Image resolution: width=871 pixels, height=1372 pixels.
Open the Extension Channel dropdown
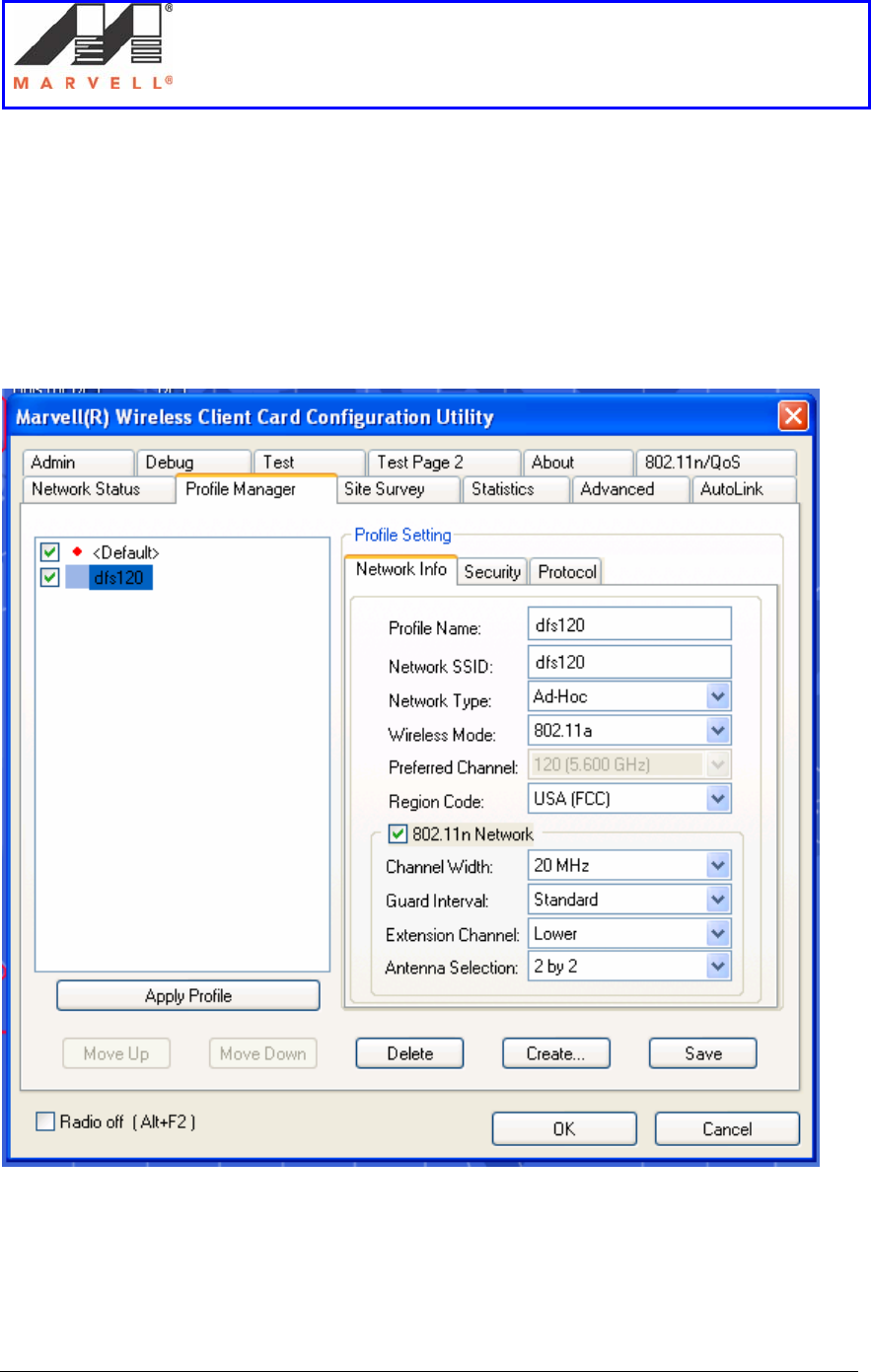pyautogui.click(x=629, y=933)
